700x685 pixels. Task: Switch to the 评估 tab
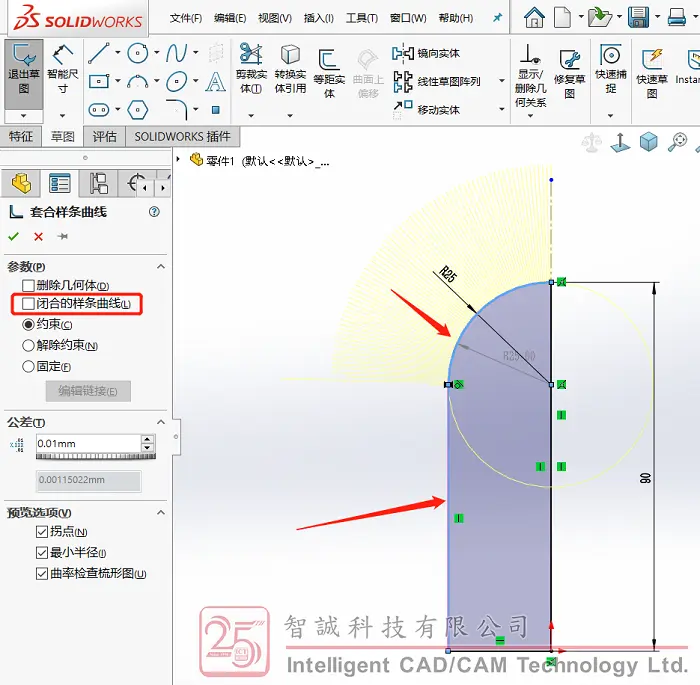104,136
